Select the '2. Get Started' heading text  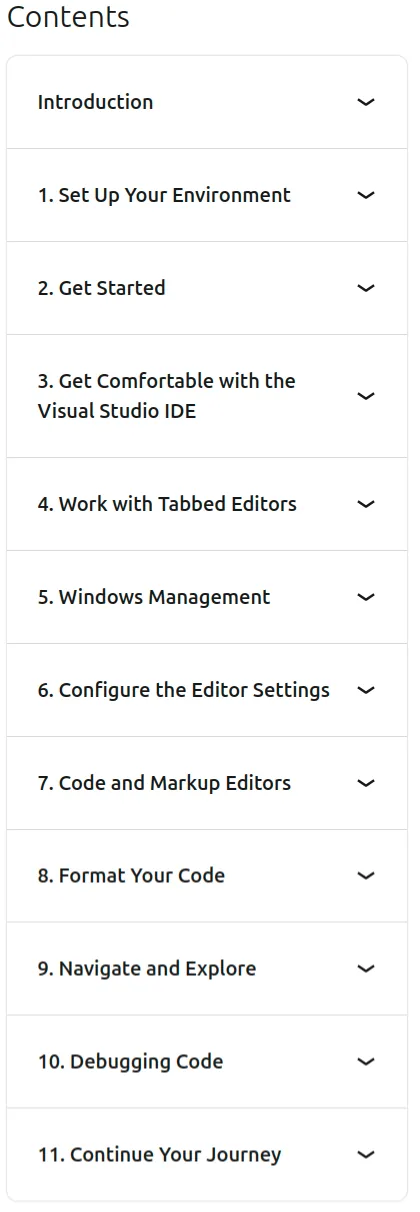(x=102, y=288)
